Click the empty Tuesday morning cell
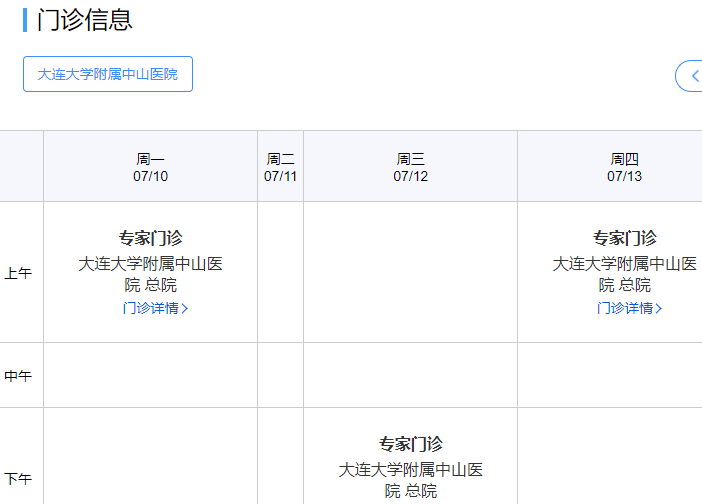This screenshot has width=702, height=504. 280,272
